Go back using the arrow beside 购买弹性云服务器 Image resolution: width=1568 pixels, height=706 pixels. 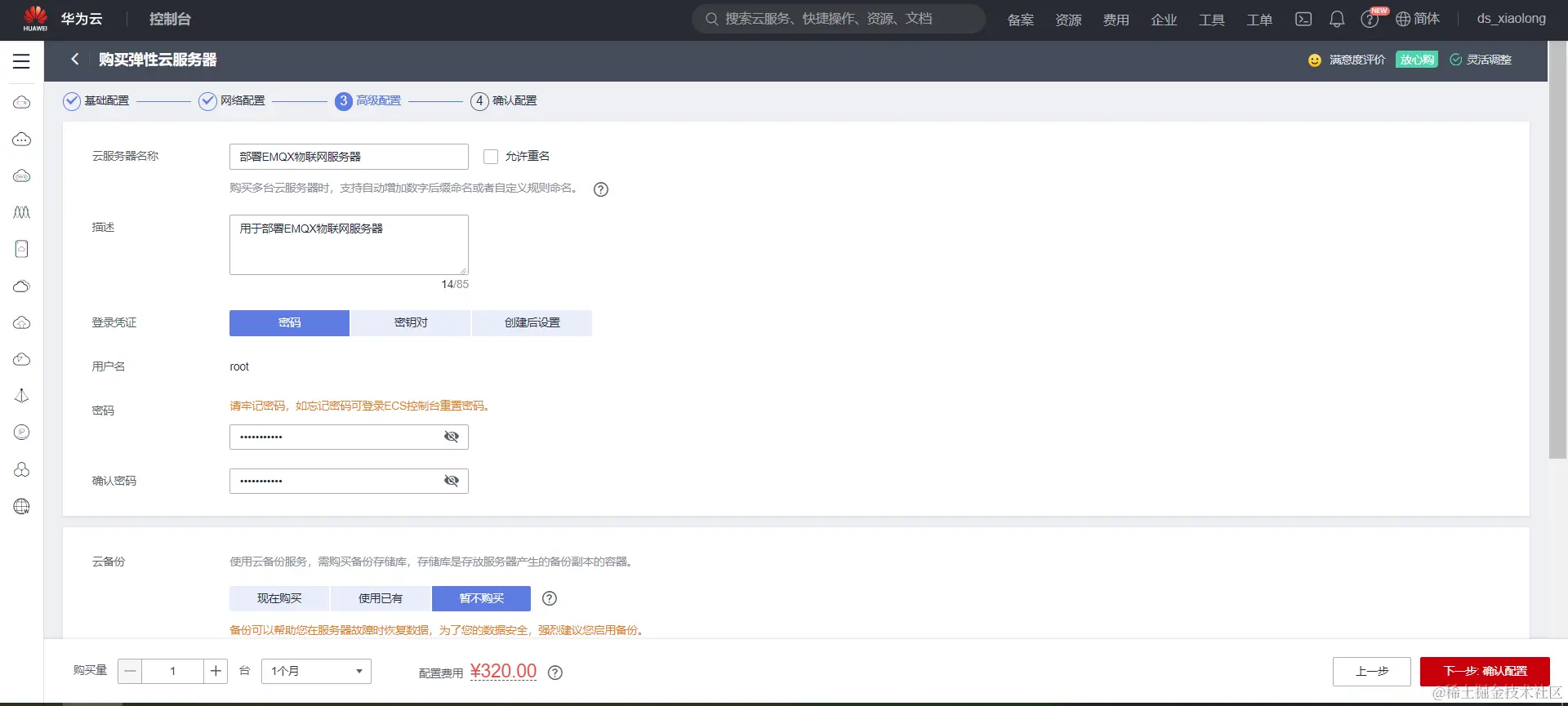pyautogui.click(x=75, y=59)
